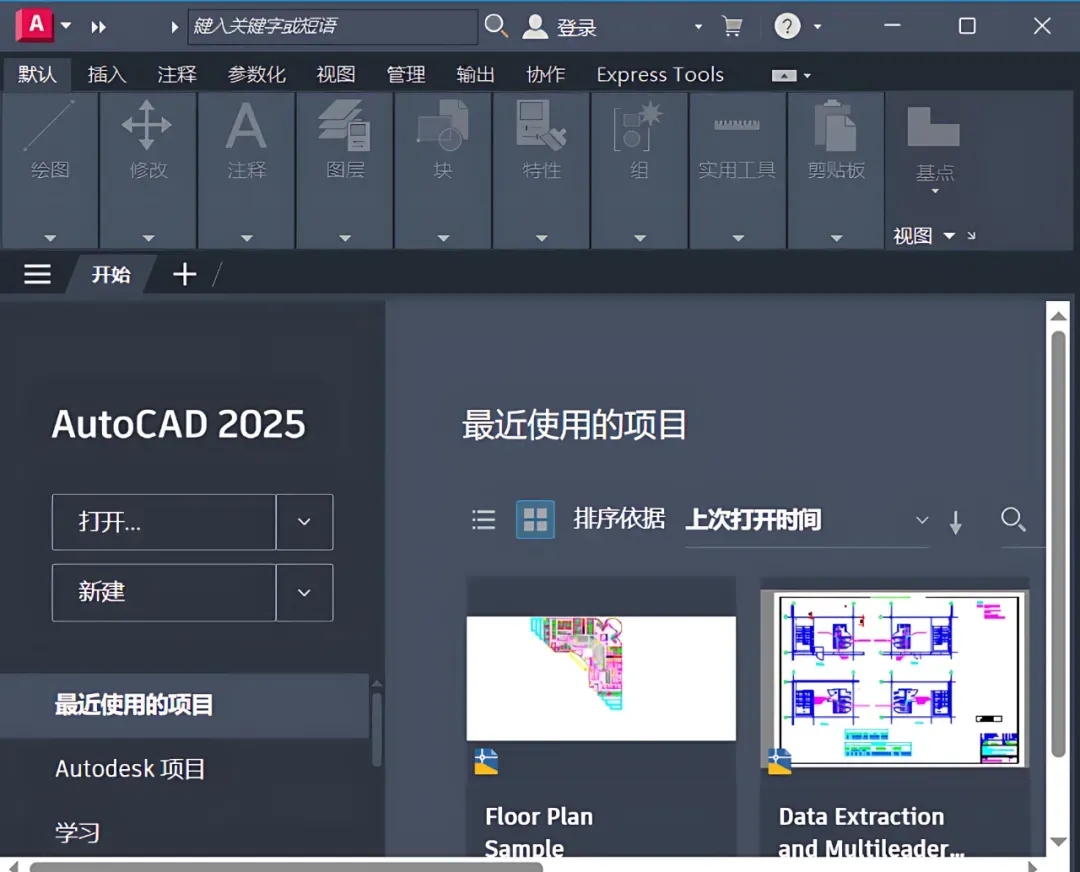Click the 剪贴板 clipboard panel icon
The height and width of the screenshot is (872, 1080).
[835, 125]
